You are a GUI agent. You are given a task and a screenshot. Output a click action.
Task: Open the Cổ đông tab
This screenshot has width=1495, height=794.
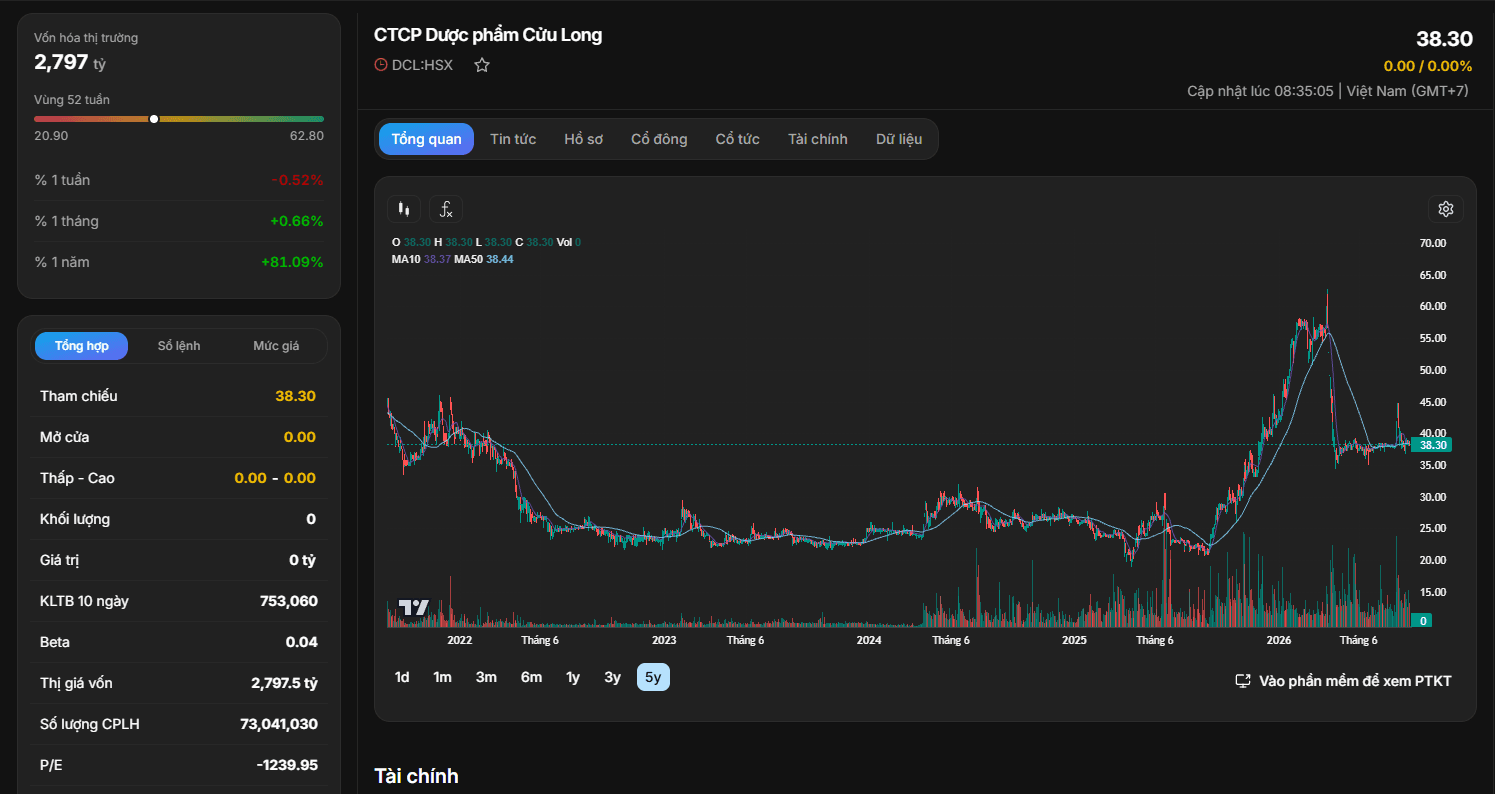pyautogui.click(x=659, y=139)
